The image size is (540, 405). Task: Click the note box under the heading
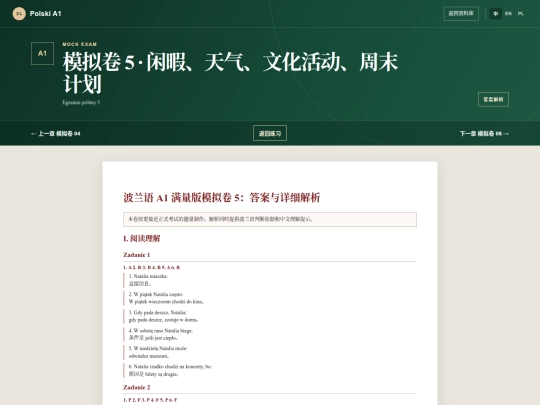[x=270, y=219]
